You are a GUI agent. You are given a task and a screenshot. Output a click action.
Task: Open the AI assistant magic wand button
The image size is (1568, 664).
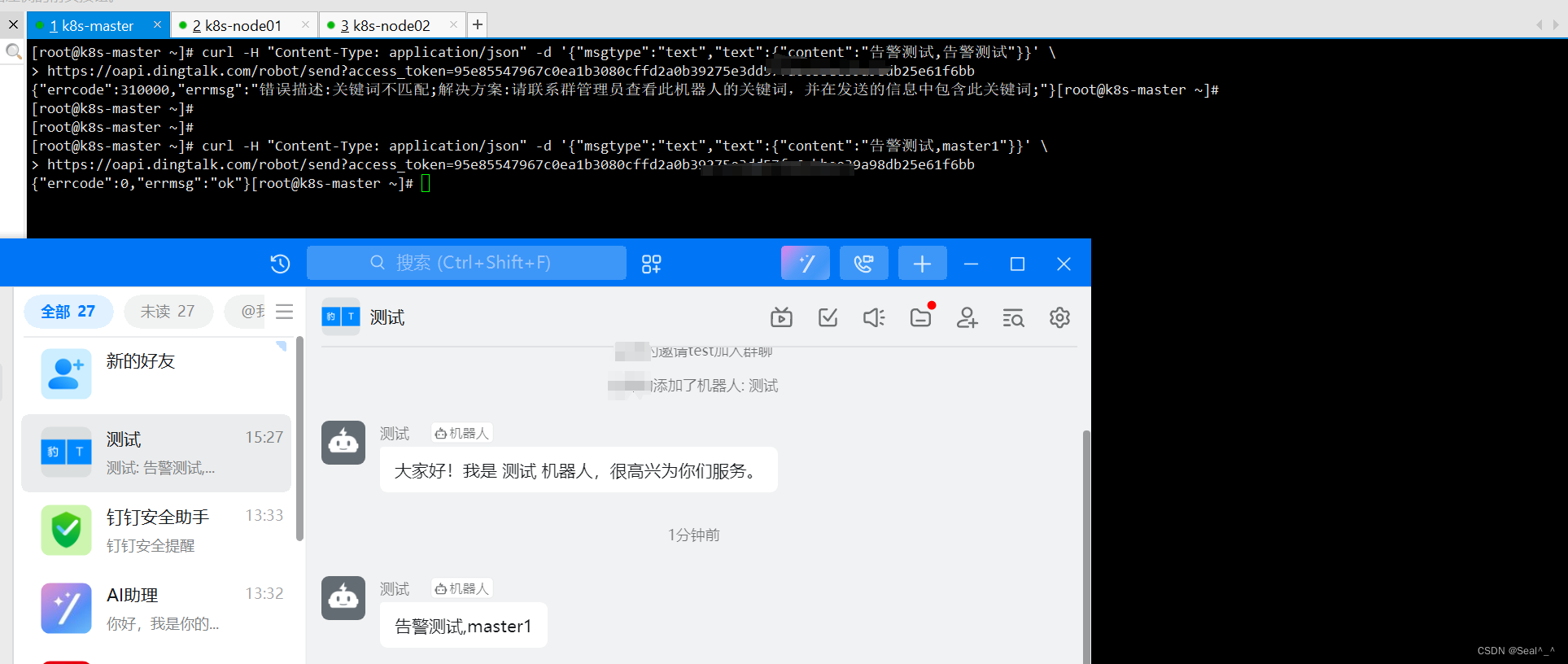(x=806, y=263)
